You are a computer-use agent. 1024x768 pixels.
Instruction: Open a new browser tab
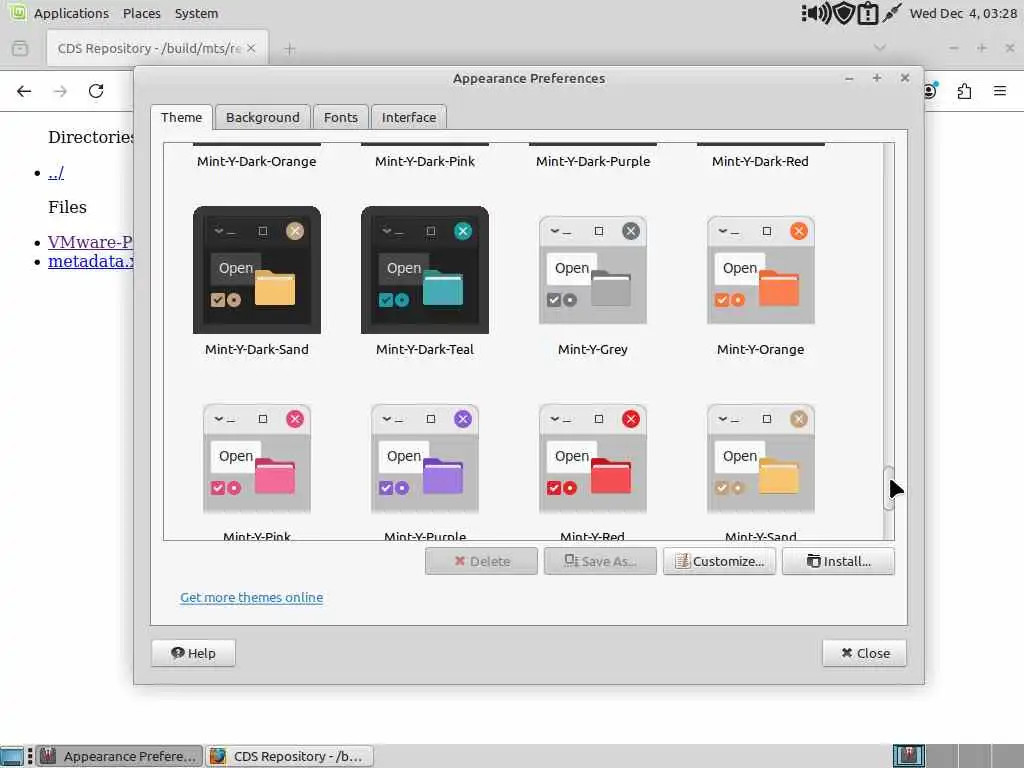(290, 48)
